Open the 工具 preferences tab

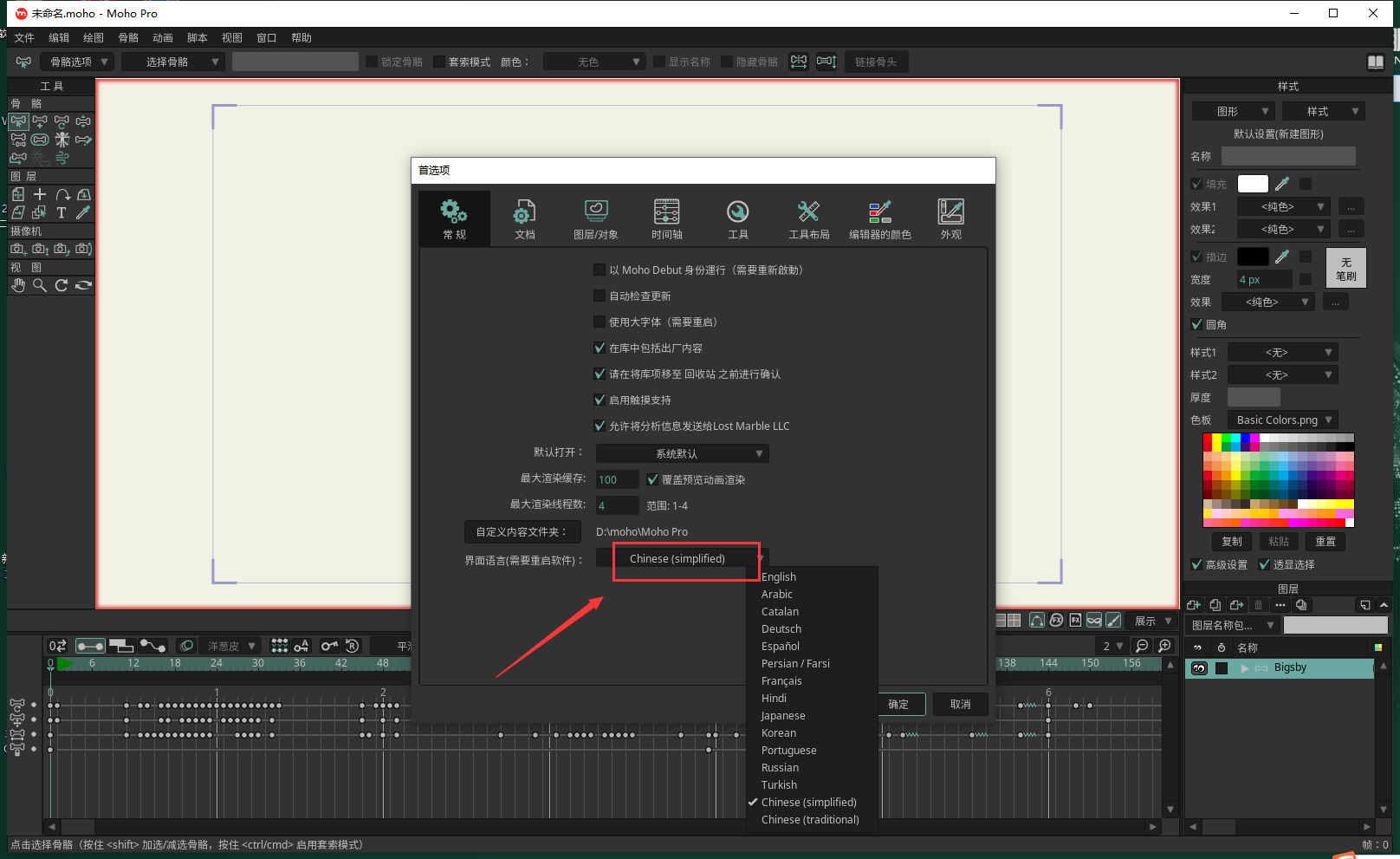coord(738,218)
